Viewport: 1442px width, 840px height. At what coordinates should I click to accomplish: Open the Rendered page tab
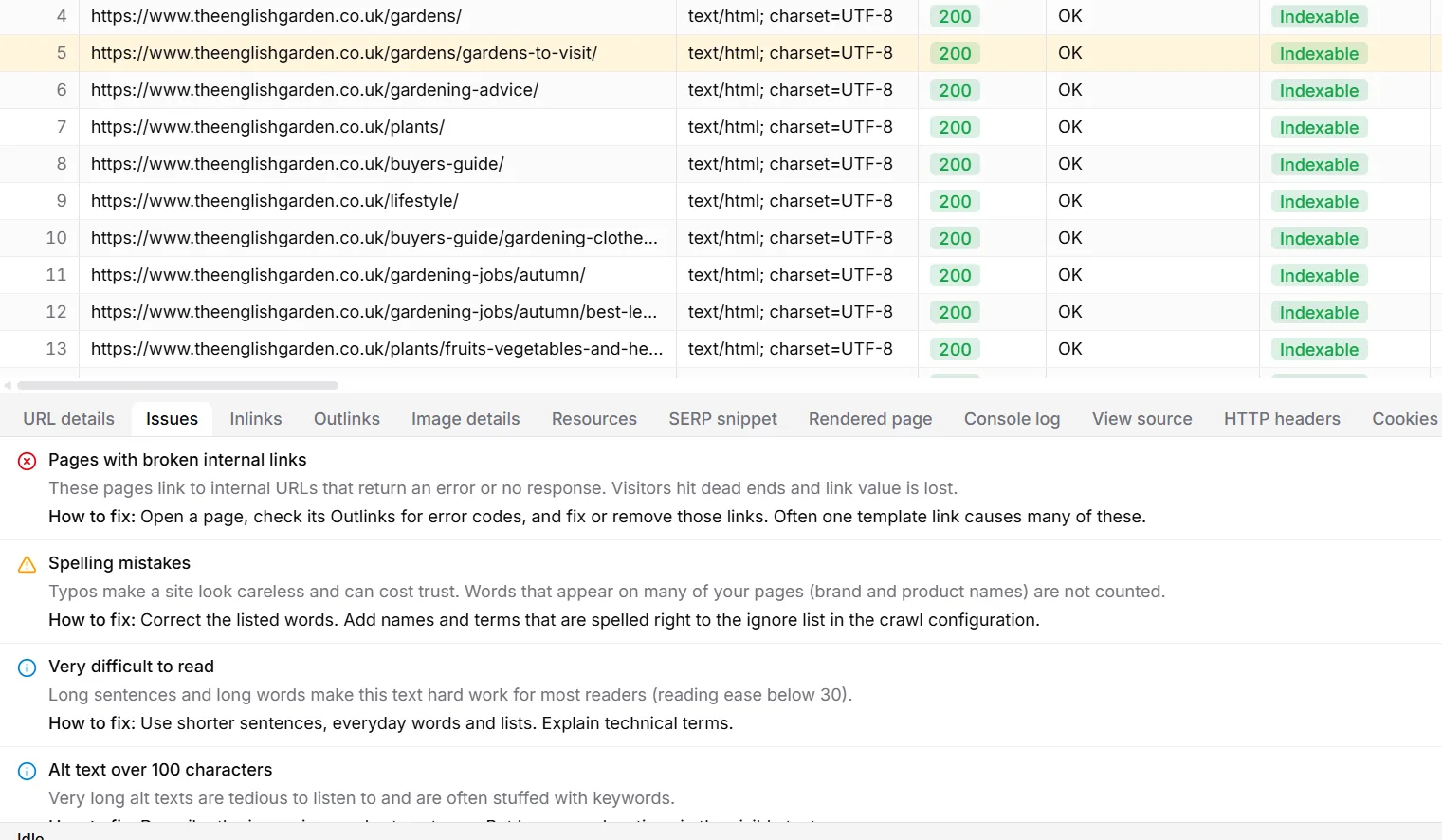tap(870, 419)
